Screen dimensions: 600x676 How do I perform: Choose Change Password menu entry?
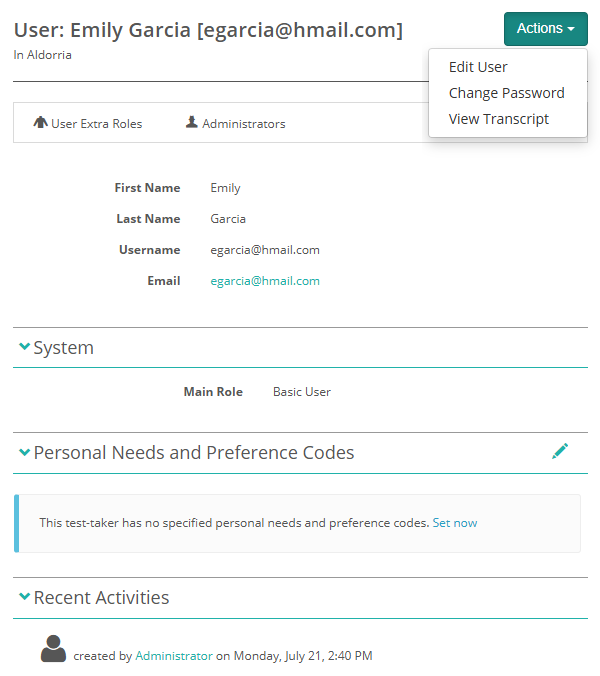point(506,93)
